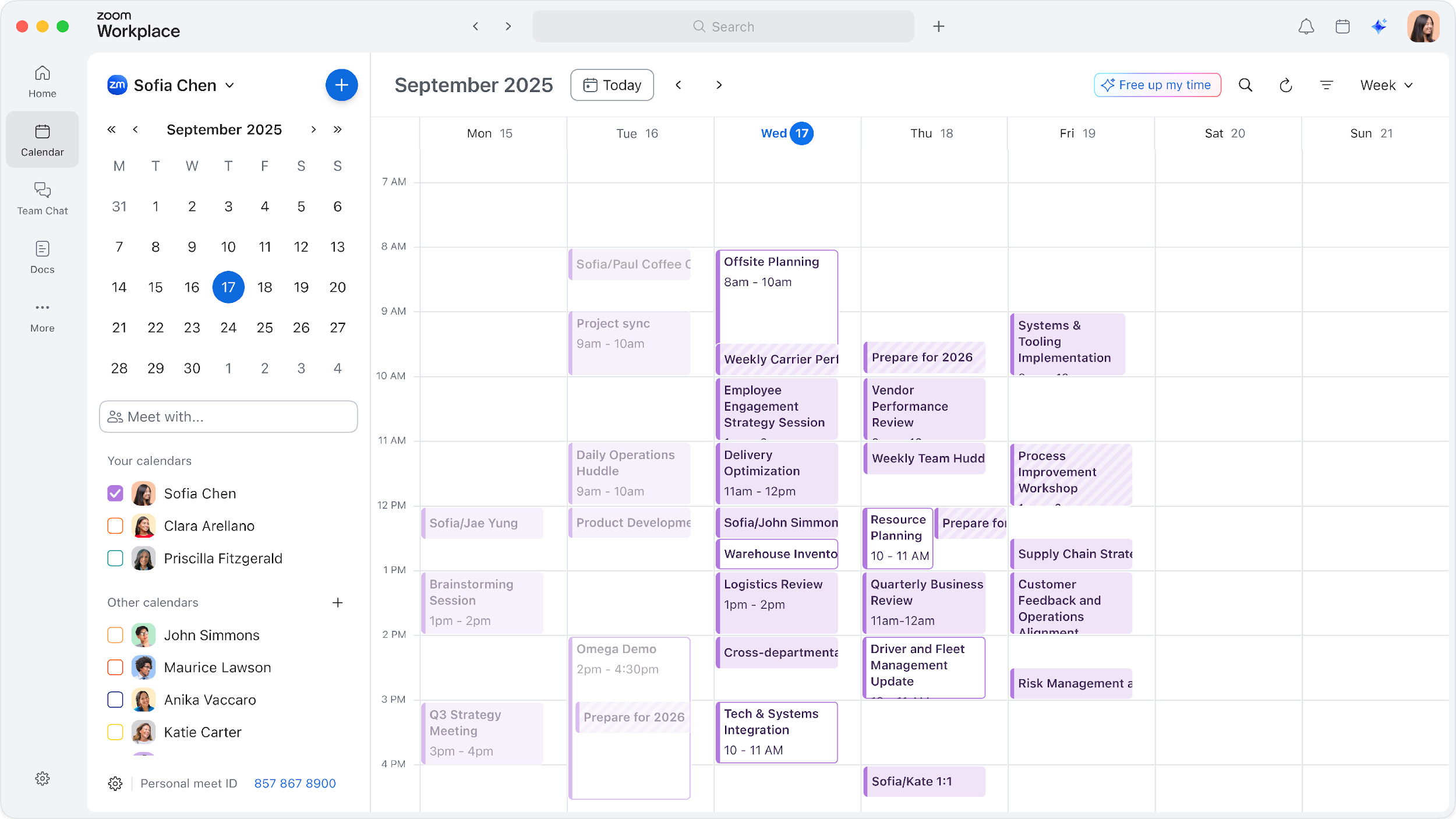Click the Free up my time button
The image size is (1456, 819).
coord(1157,85)
